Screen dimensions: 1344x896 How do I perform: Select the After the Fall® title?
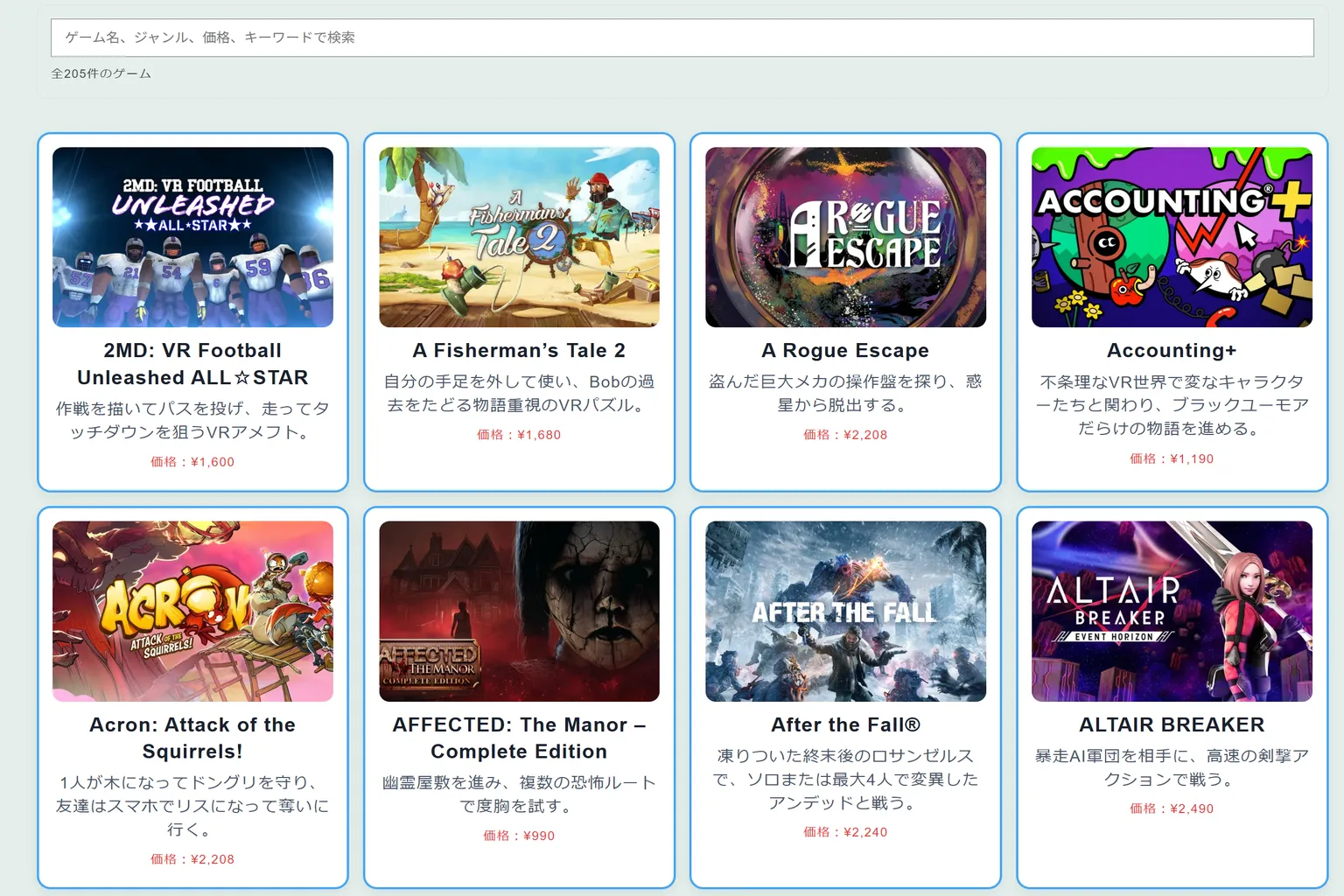(845, 724)
